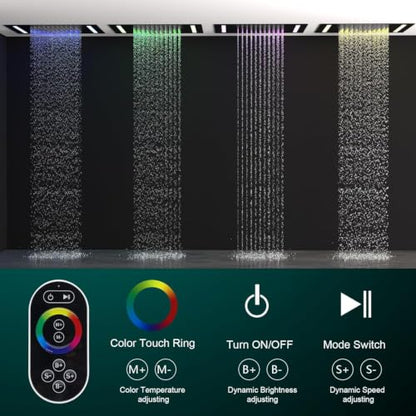Click the "Dynamic Speed adjusting" caption

[x=357, y=395]
